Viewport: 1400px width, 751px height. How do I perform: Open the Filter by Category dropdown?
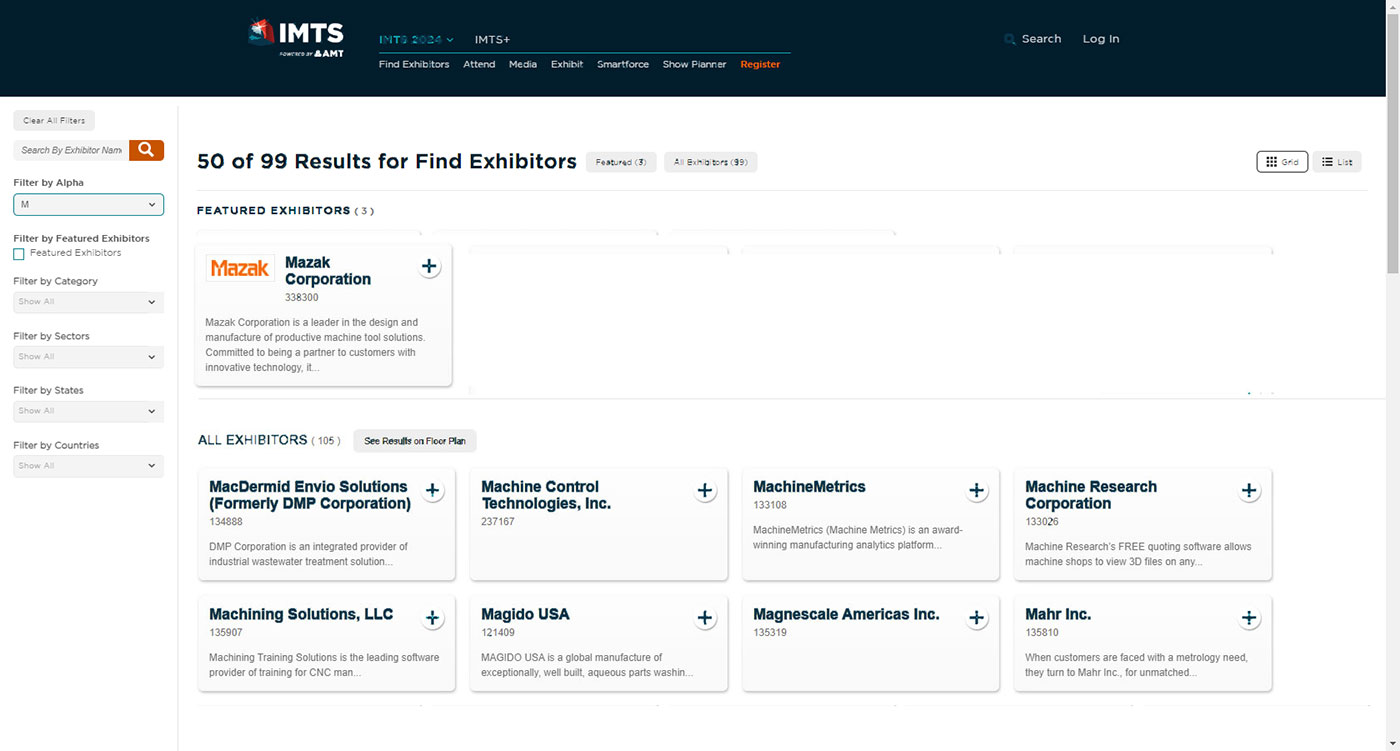(x=88, y=302)
